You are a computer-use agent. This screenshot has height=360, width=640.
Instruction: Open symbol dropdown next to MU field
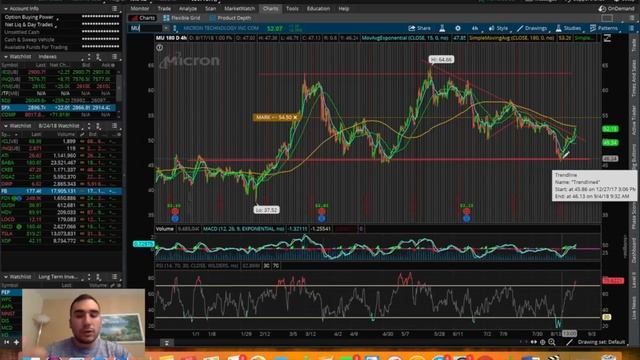(x=166, y=28)
